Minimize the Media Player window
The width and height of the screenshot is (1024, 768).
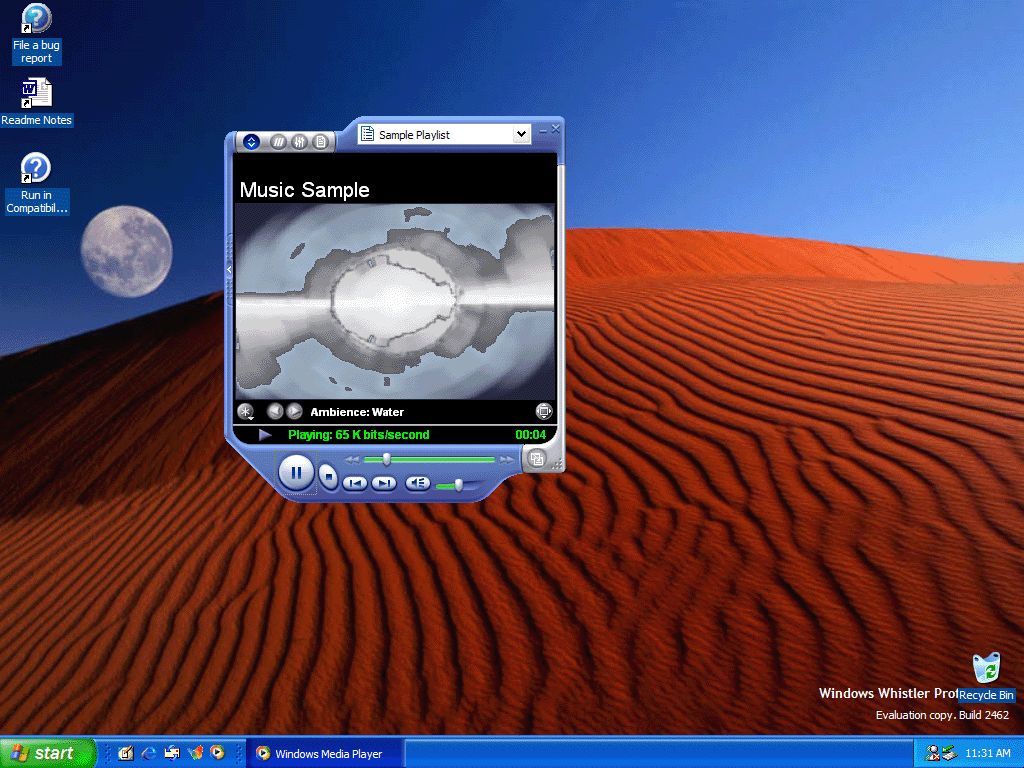(543, 131)
